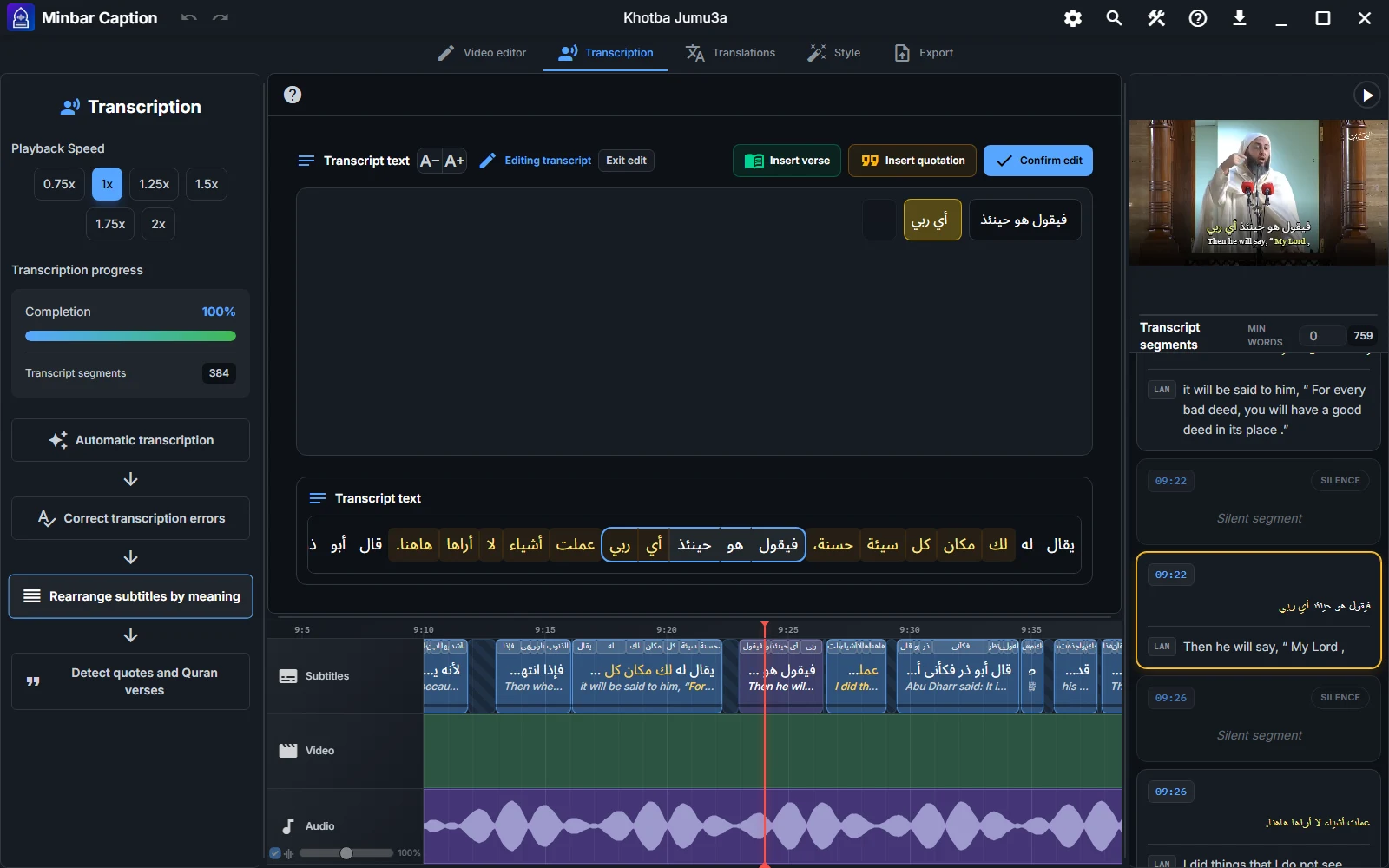The height and width of the screenshot is (868, 1389).
Task: Click the Insert quotation button
Action: [912, 161]
